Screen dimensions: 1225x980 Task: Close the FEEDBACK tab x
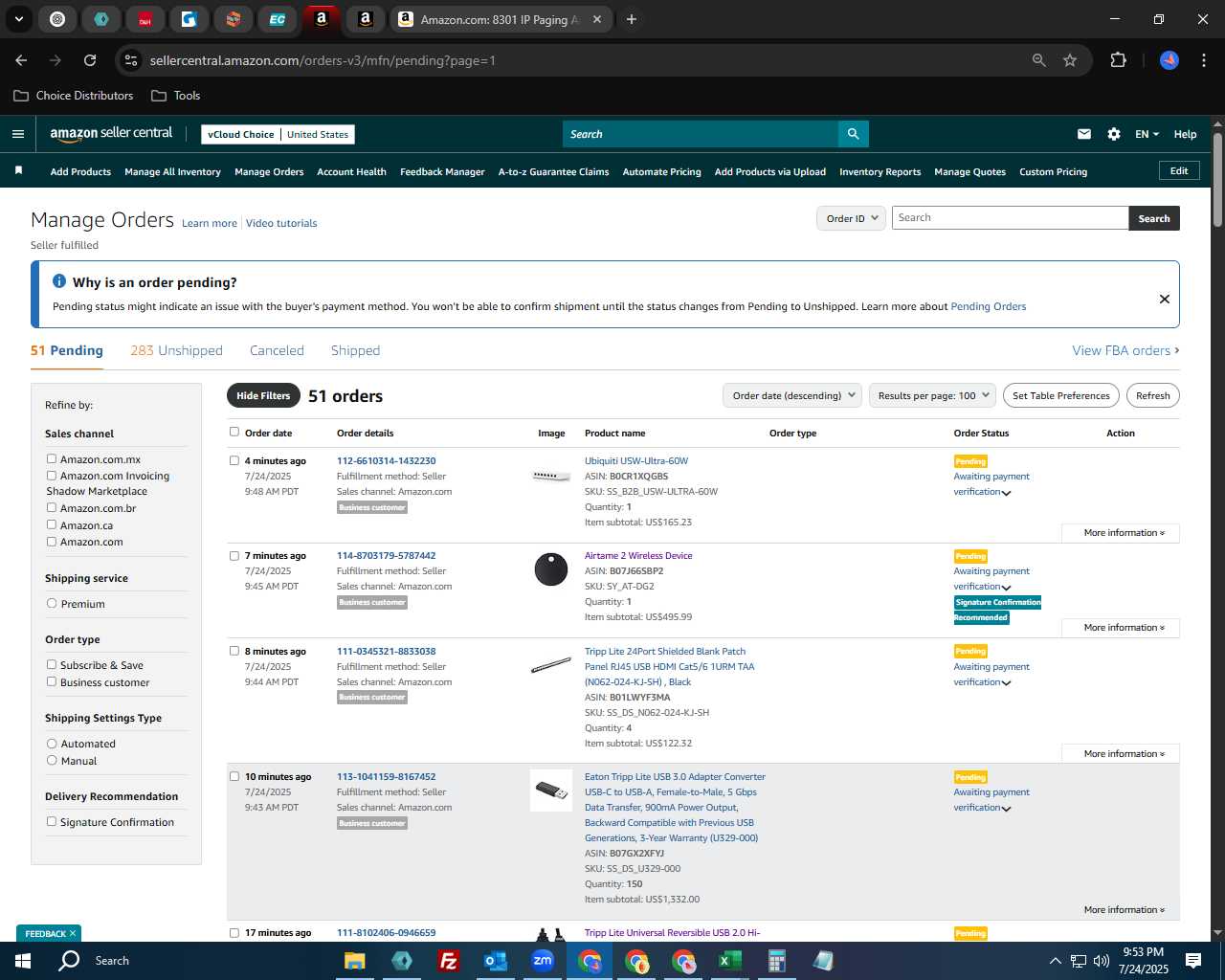72,933
